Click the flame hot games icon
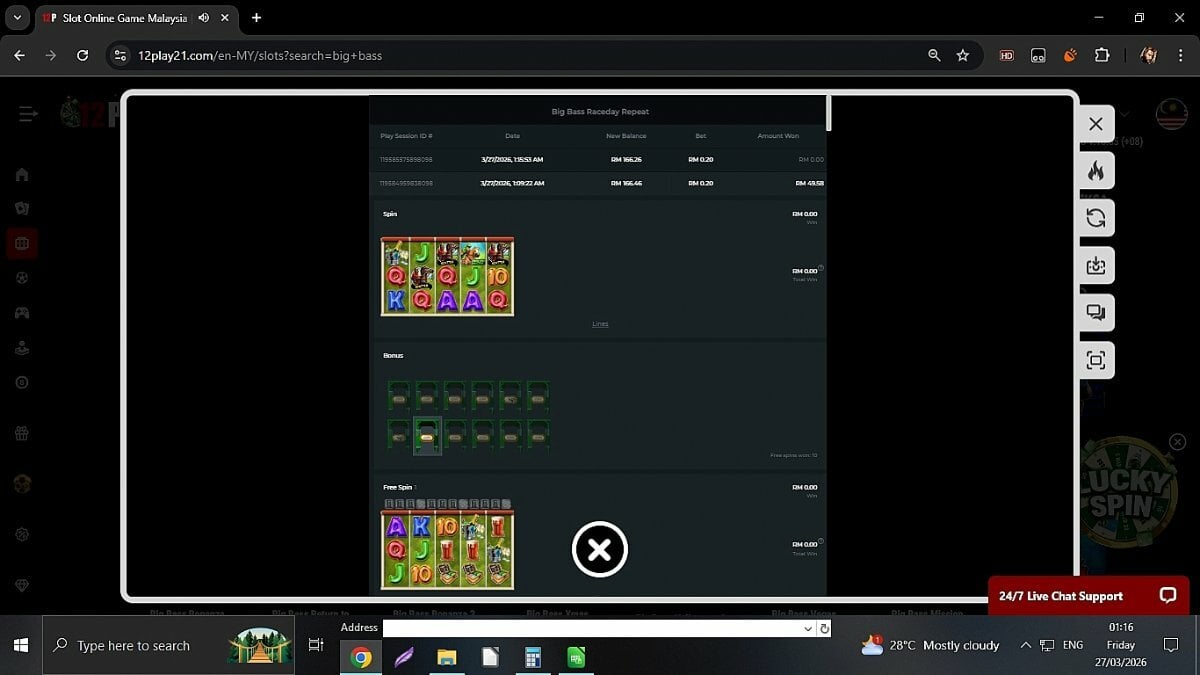Image resolution: width=1200 pixels, height=675 pixels. [x=1096, y=171]
